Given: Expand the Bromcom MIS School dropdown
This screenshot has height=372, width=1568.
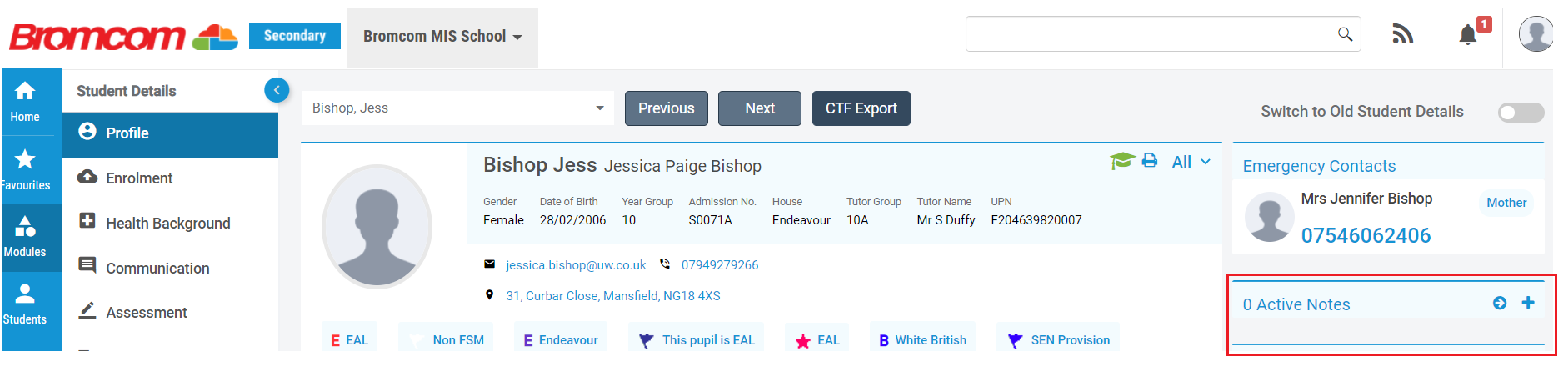Looking at the screenshot, I should click(442, 37).
